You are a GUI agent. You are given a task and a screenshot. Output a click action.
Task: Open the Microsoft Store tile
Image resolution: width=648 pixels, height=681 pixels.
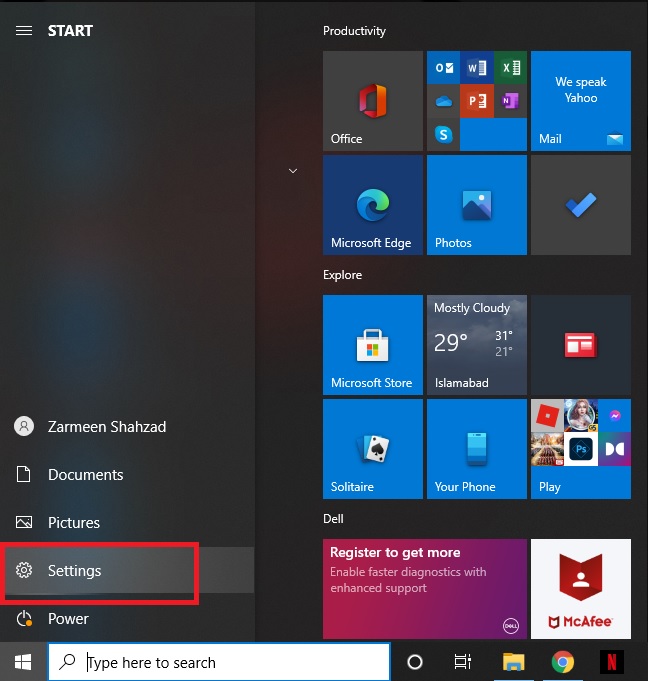click(x=373, y=345)
